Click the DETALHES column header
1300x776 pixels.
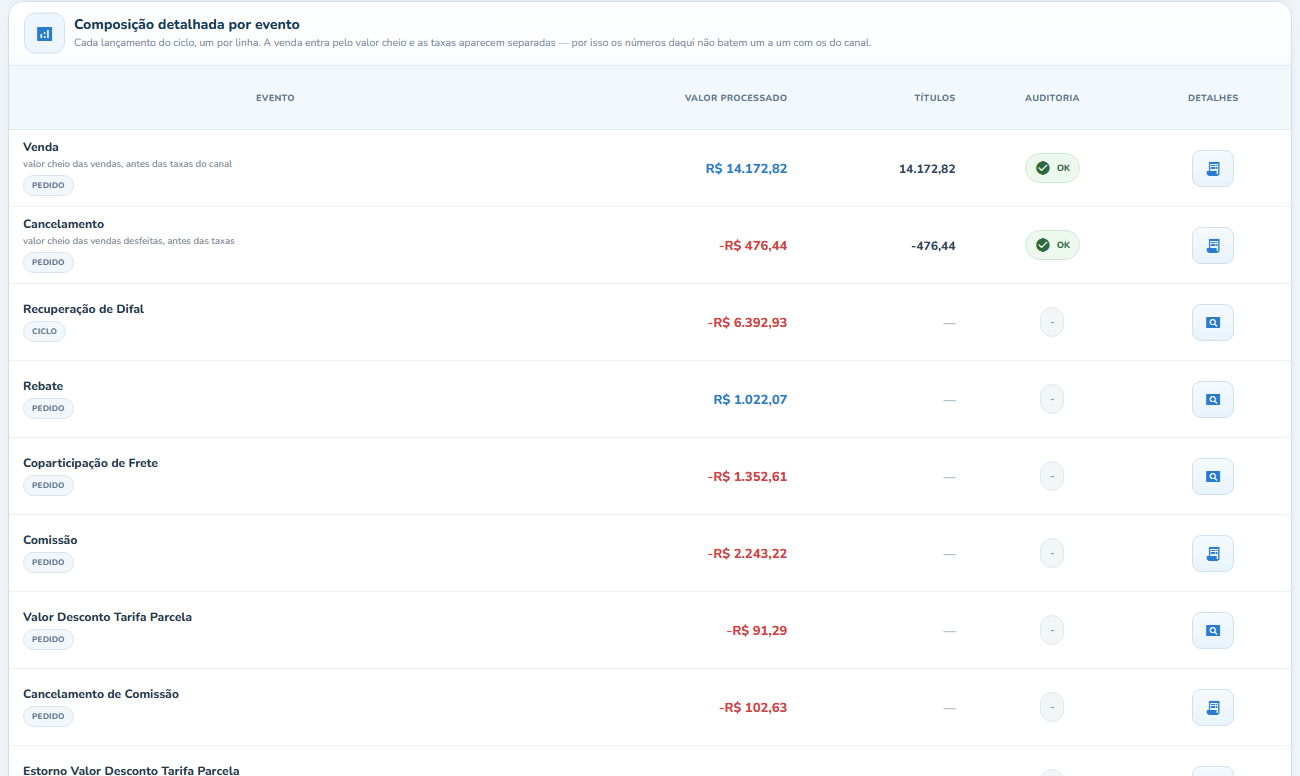coord(1213,98)
